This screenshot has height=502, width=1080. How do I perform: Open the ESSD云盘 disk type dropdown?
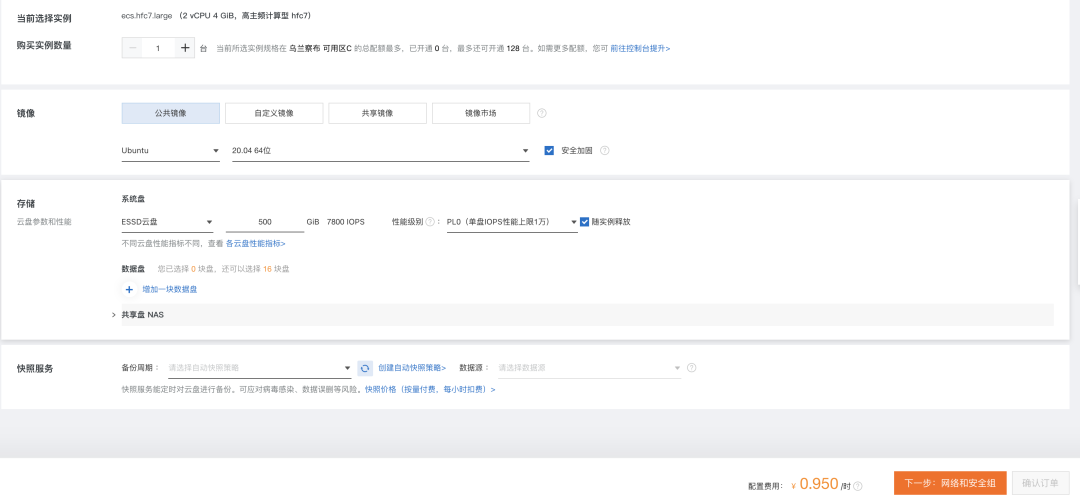(x=167, y=222)
